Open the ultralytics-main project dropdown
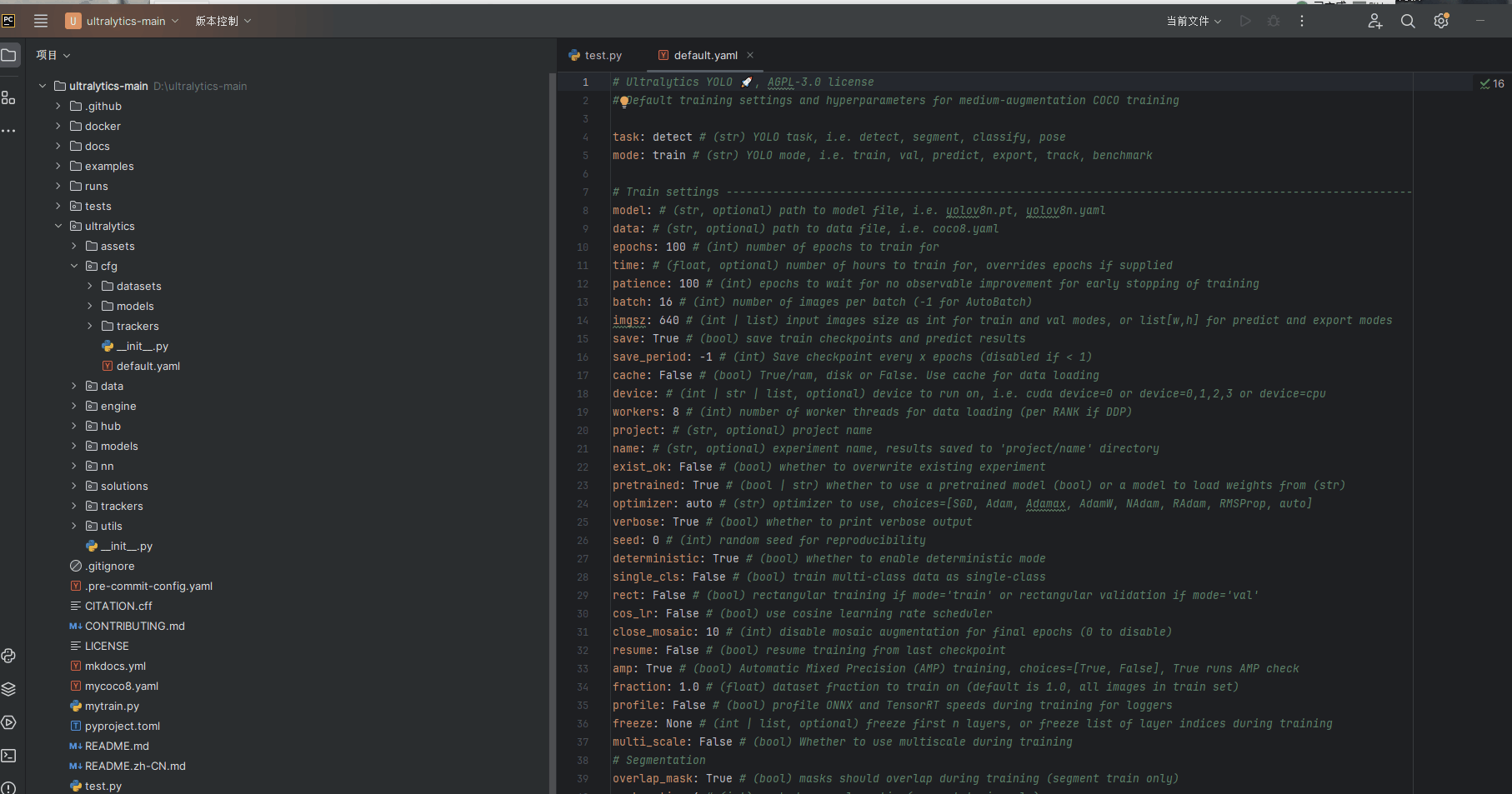Screen dimensions: 1512x794 pyautogui.click(x=122, y=21)
